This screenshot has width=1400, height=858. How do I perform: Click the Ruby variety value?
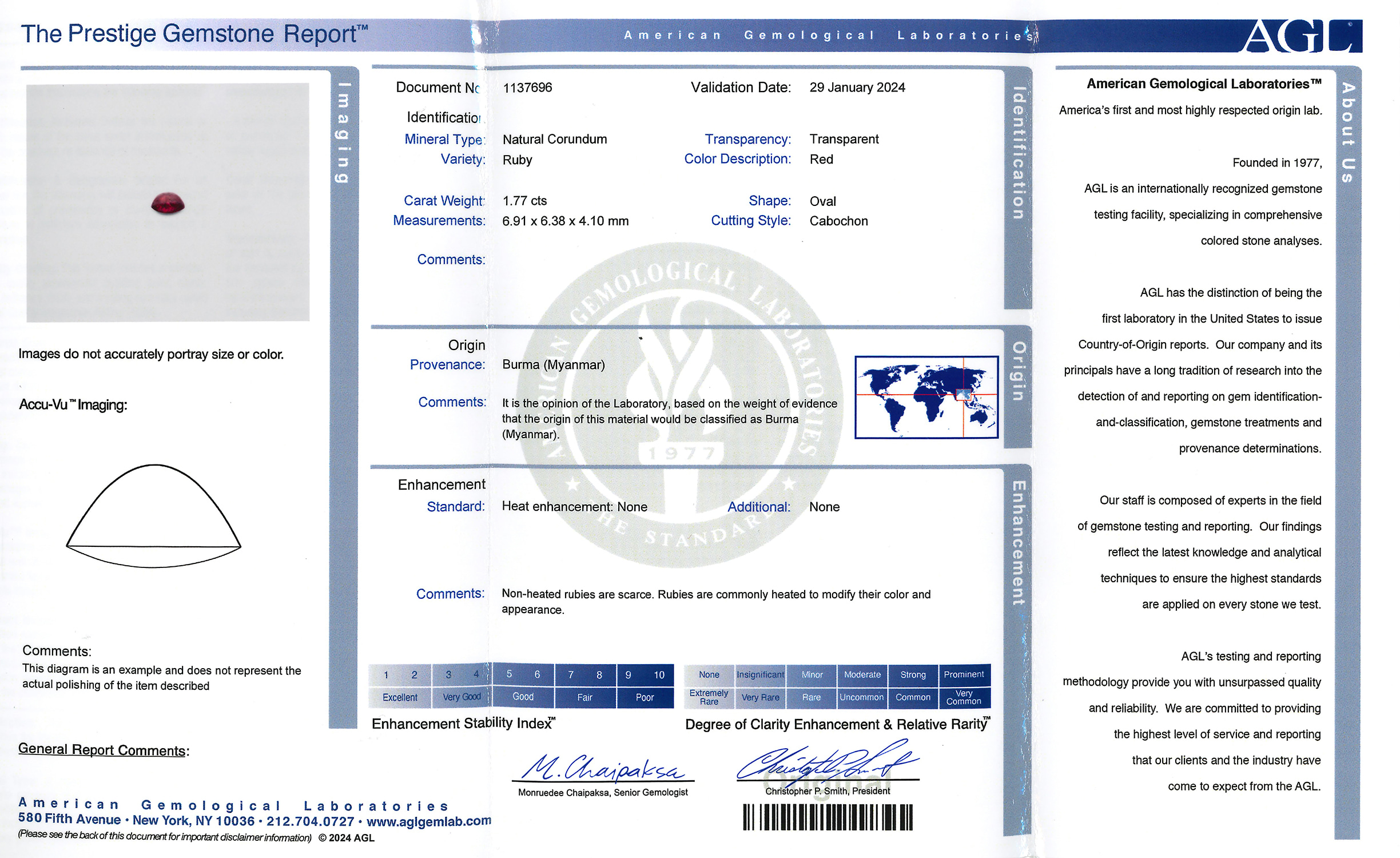(x=518, y=160)
